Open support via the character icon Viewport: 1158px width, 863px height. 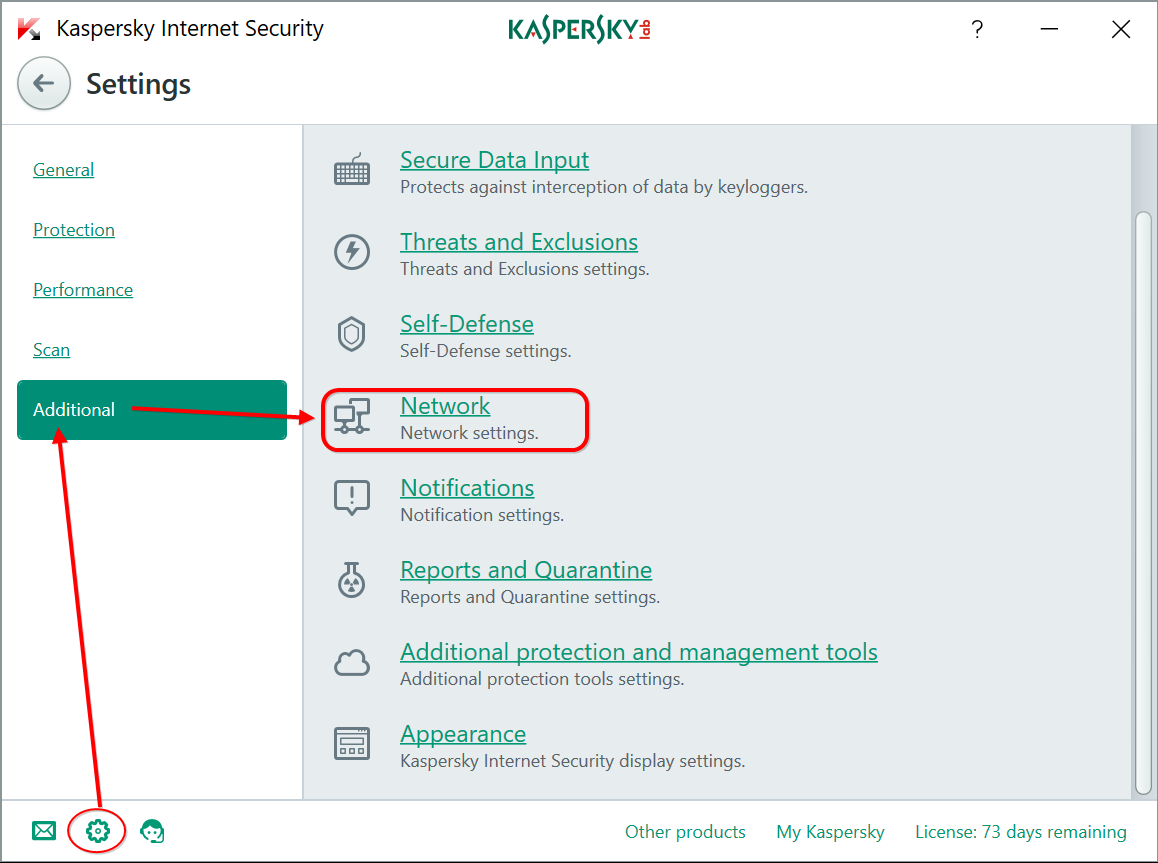[x=152, y=831]
